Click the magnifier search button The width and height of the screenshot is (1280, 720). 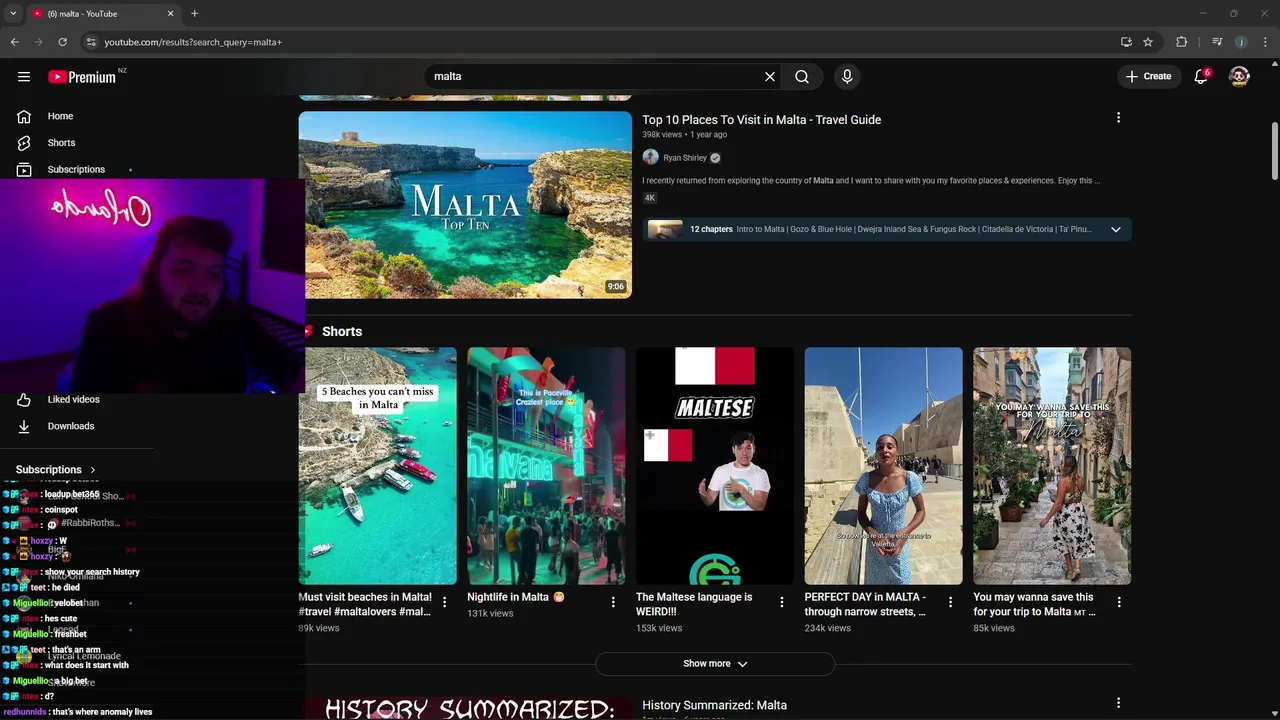click(x=802, y=76)
